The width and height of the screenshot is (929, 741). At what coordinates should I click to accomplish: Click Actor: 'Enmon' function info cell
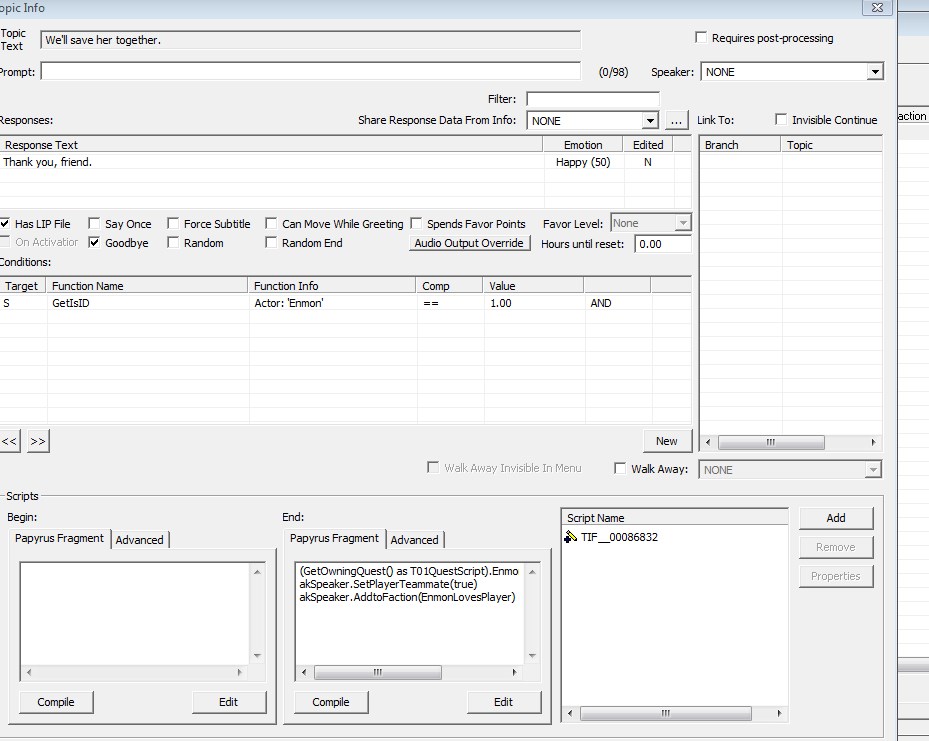pos(332,303)
